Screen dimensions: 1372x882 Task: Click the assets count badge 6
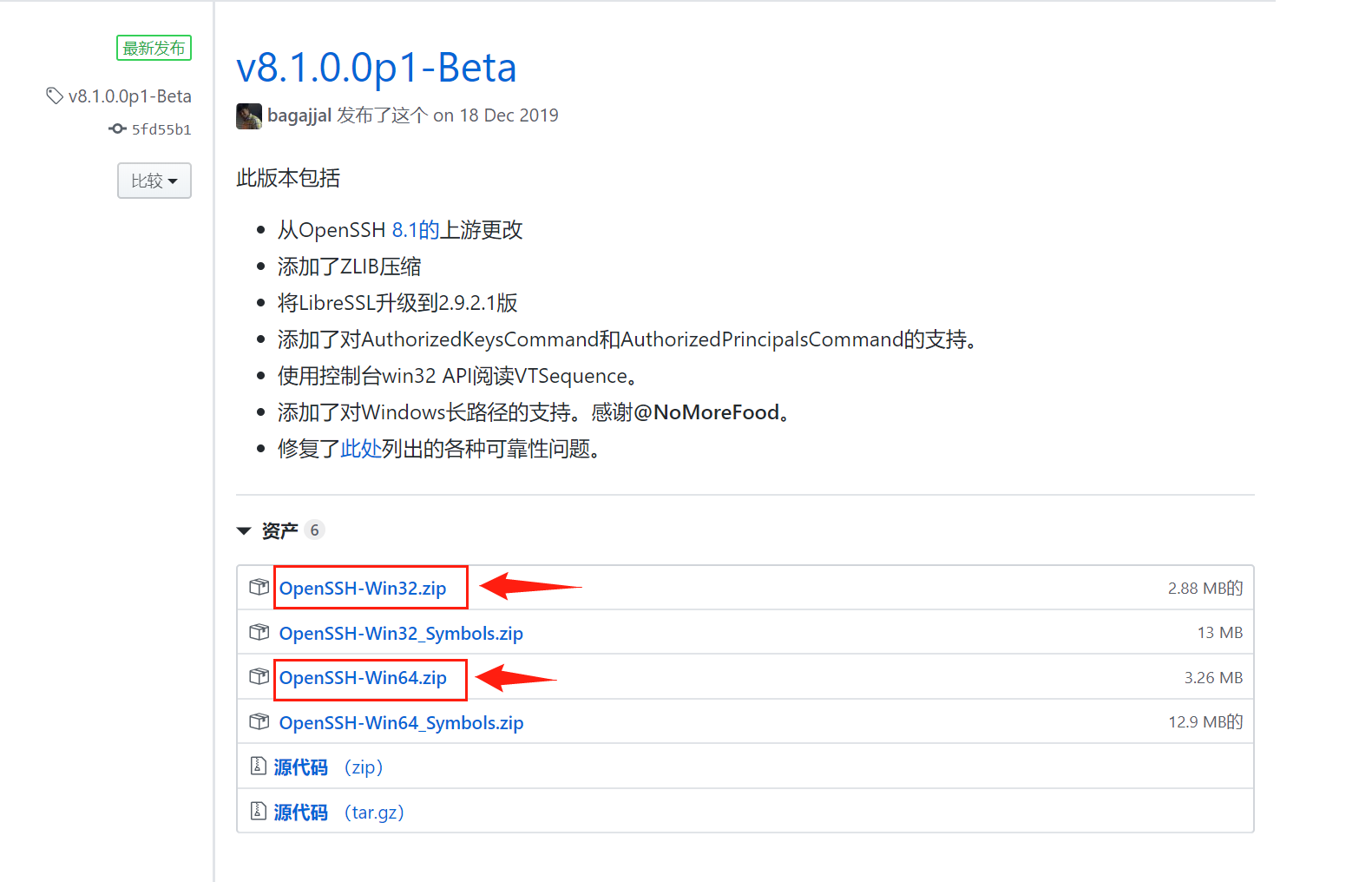[x=315, y=530]
